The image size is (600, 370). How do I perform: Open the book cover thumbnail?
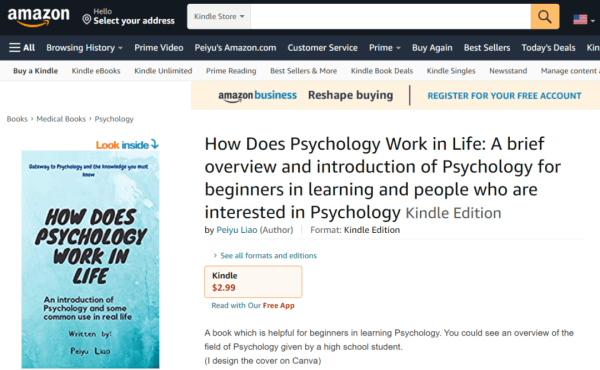pos(90,259)
